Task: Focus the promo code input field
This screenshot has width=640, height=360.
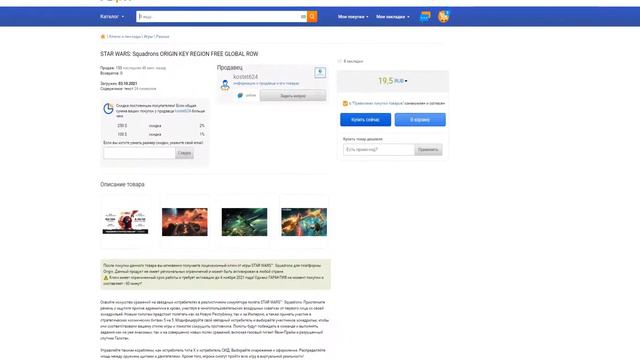Action: click(x=379, y=150)
